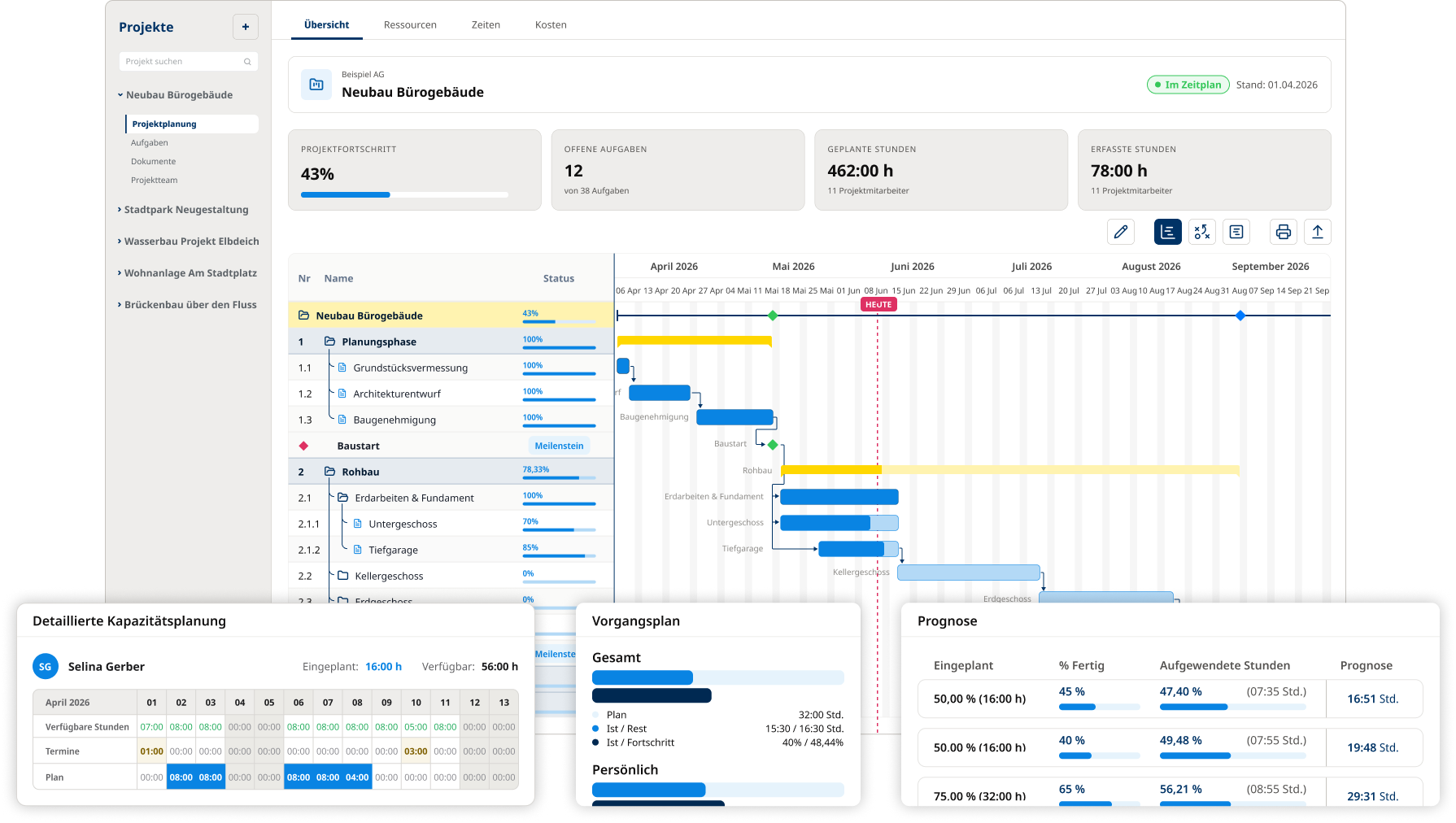Open the Übersicht tab
Viewport: 1456px width, 823px height.
pyautogui.click(x=327, y=25)
